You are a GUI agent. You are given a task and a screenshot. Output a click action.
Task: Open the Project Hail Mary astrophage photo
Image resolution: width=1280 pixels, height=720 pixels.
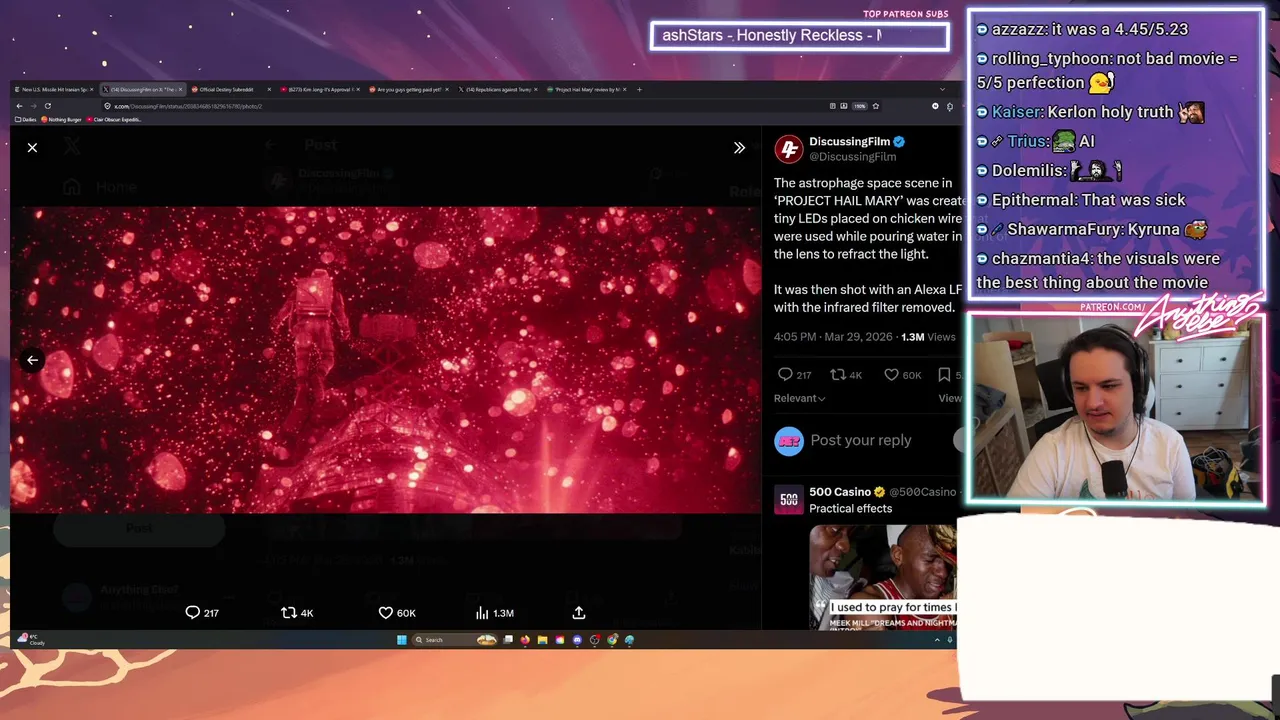385,360
